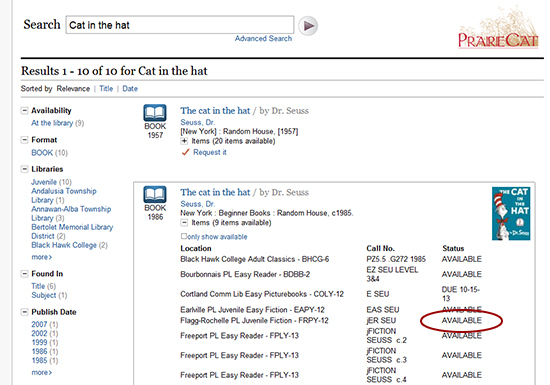Show more libraries
This screenshot has height=385, width=550.
pyautogui.click(x=41, y=257)
